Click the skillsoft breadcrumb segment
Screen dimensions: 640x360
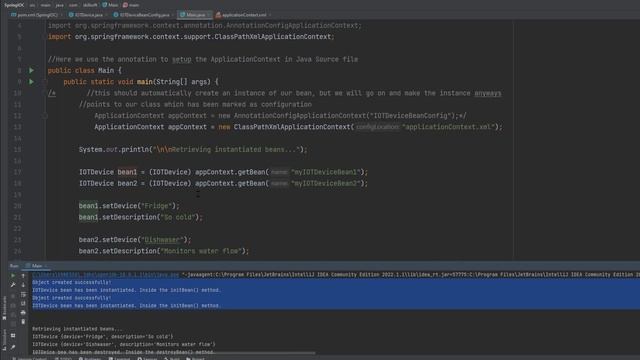point(90,5)
